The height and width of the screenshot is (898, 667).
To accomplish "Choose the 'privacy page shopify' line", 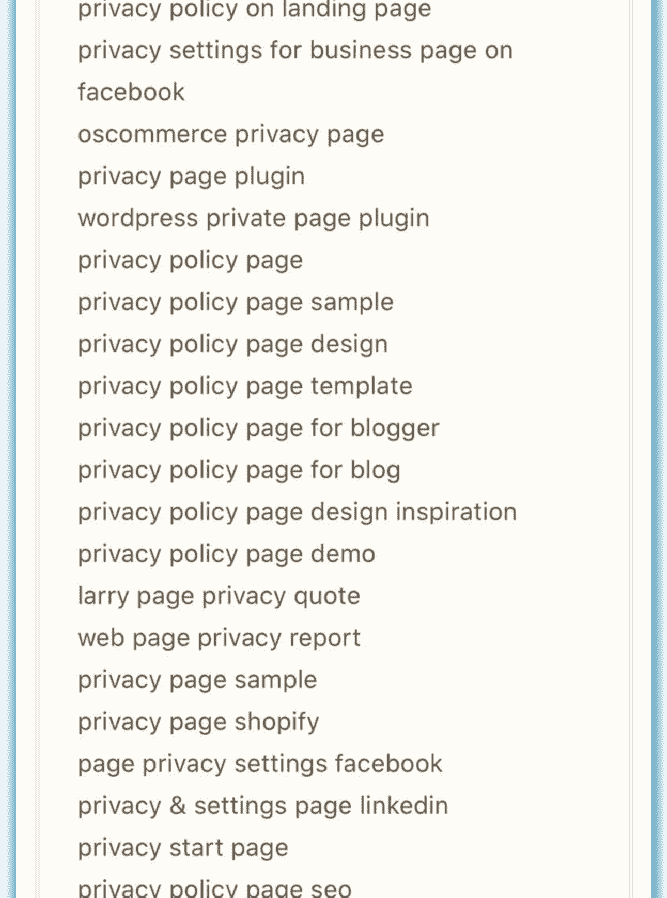I will pos(199,722).
